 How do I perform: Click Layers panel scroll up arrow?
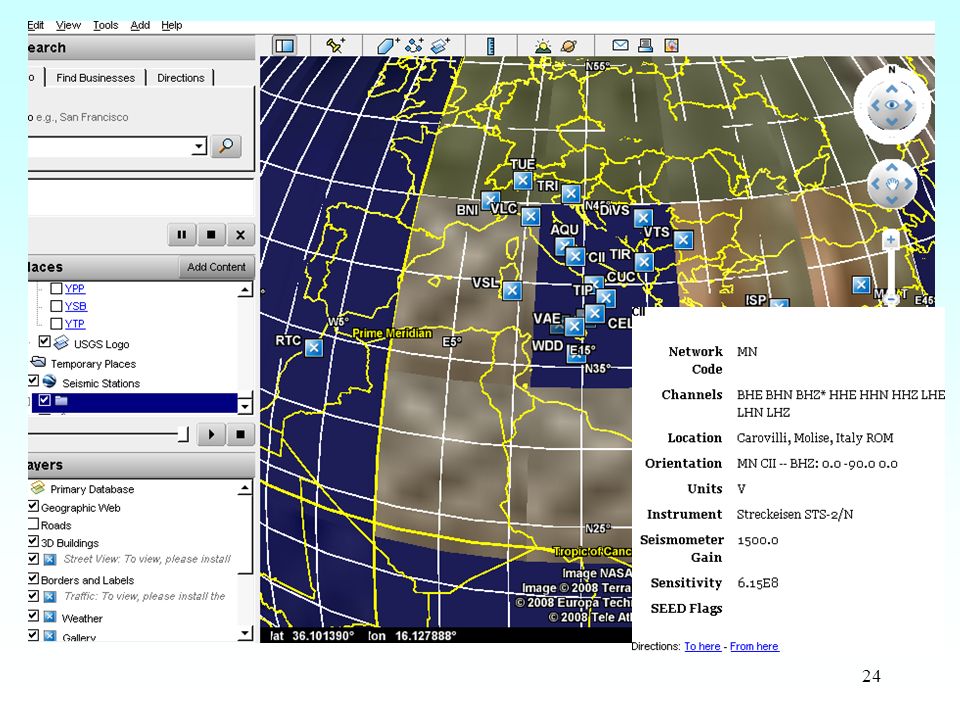pyautogui.click(x=245, y=488)
